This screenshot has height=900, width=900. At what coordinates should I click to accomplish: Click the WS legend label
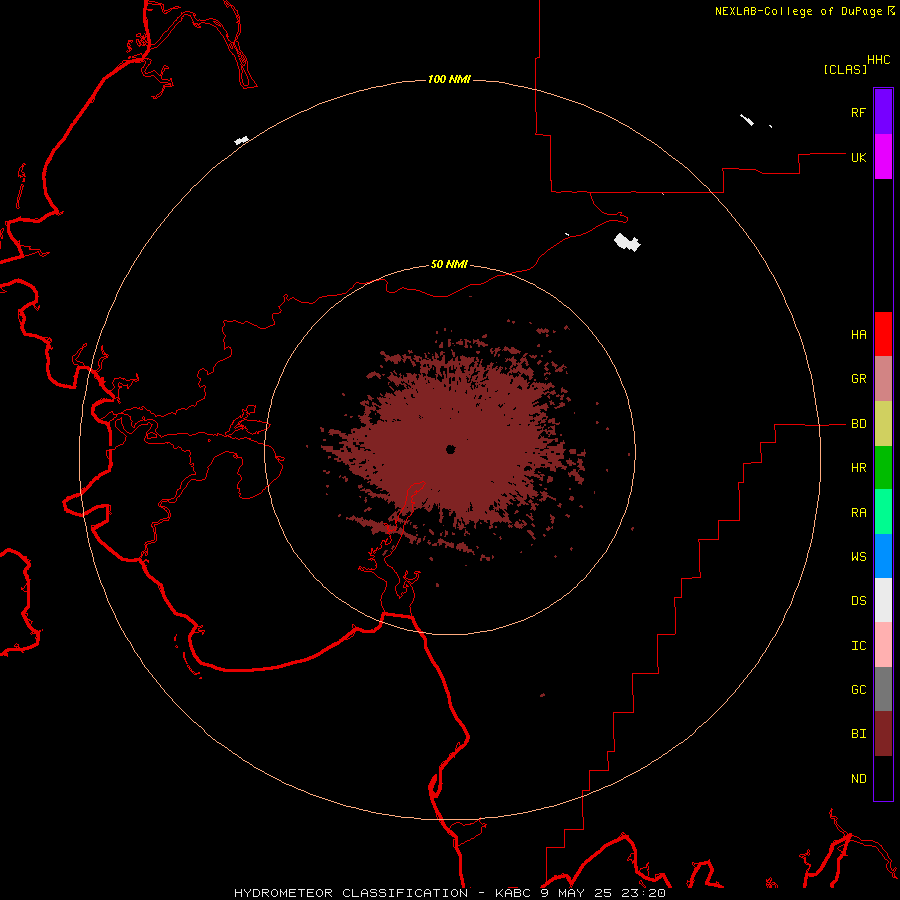(858, 556)
